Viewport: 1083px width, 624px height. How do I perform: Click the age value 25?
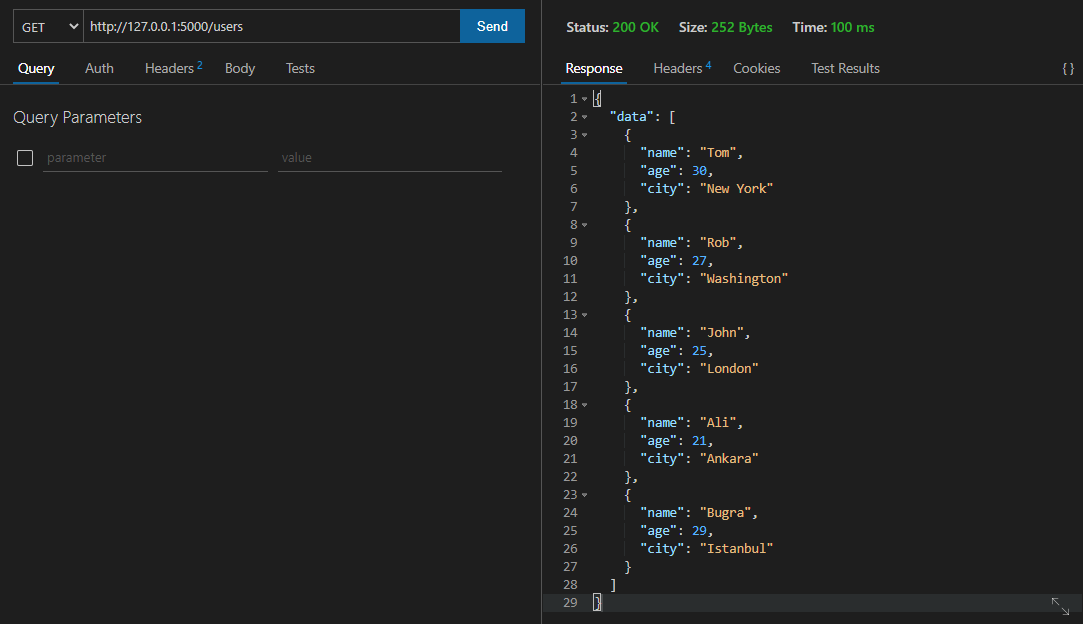click(699, 350)
